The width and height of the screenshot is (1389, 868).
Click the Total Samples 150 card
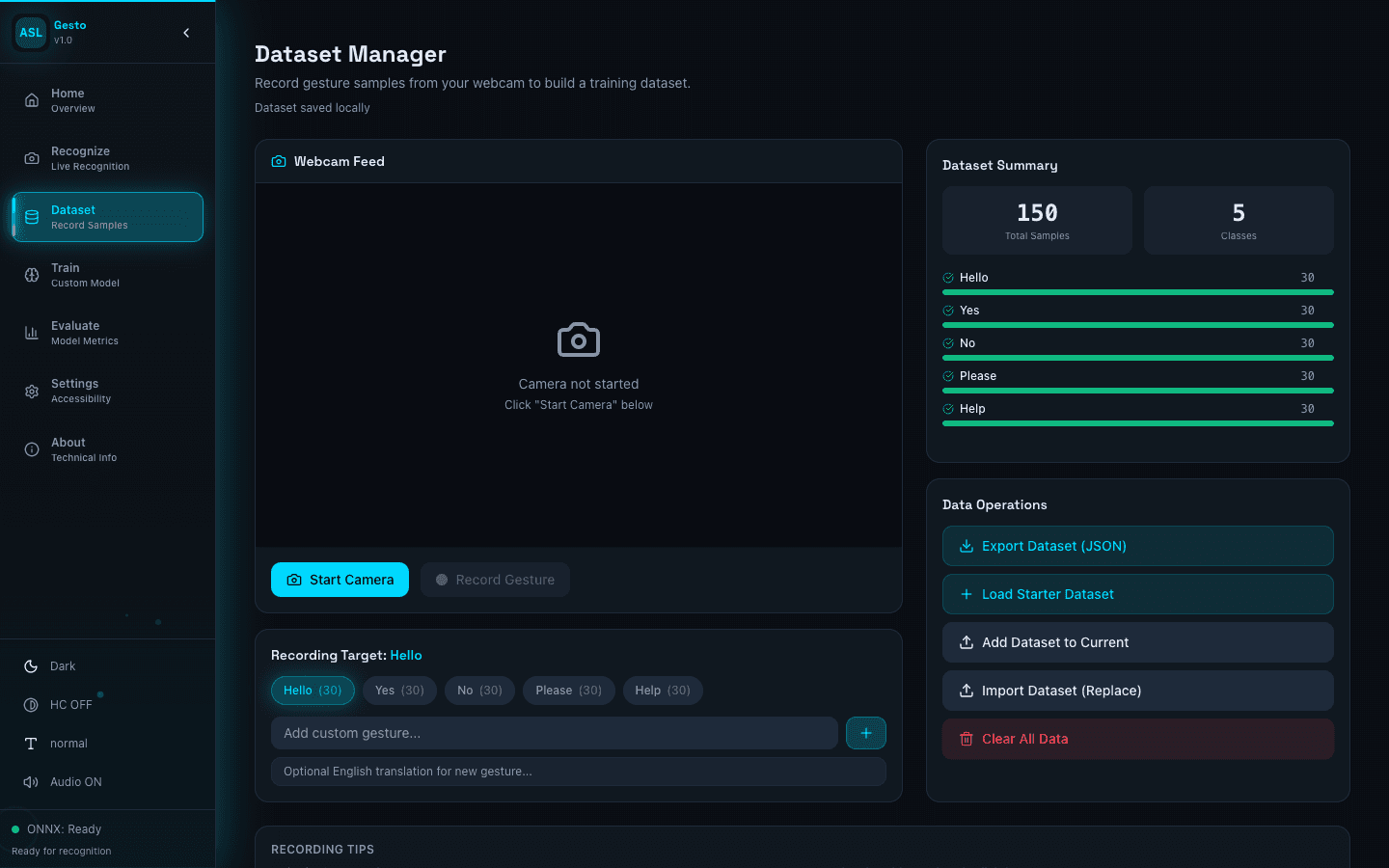point(1037,220)
